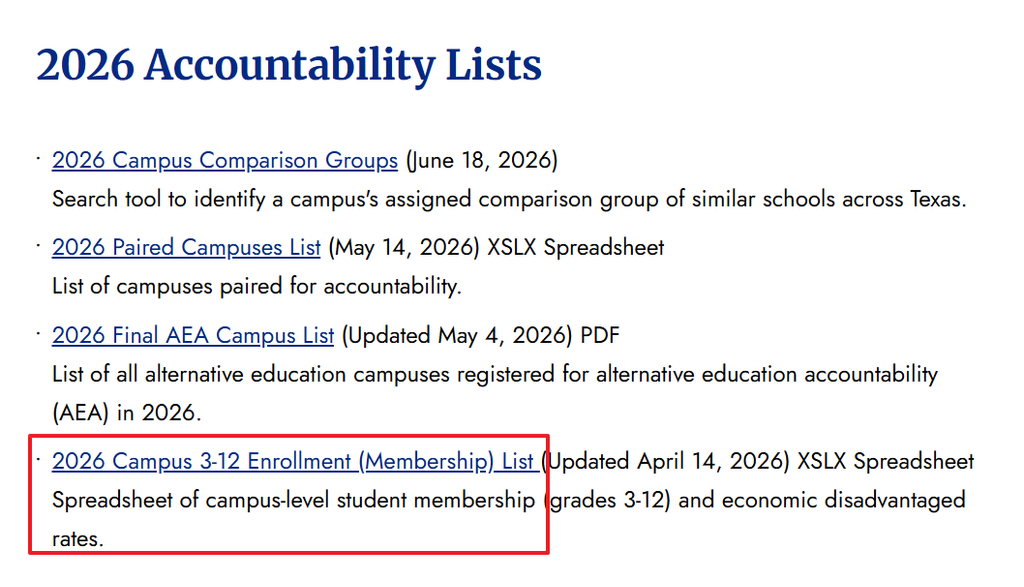Click bullet point beside Campus Comparison Groups
1024x587 pixels.
coord(39,158)
